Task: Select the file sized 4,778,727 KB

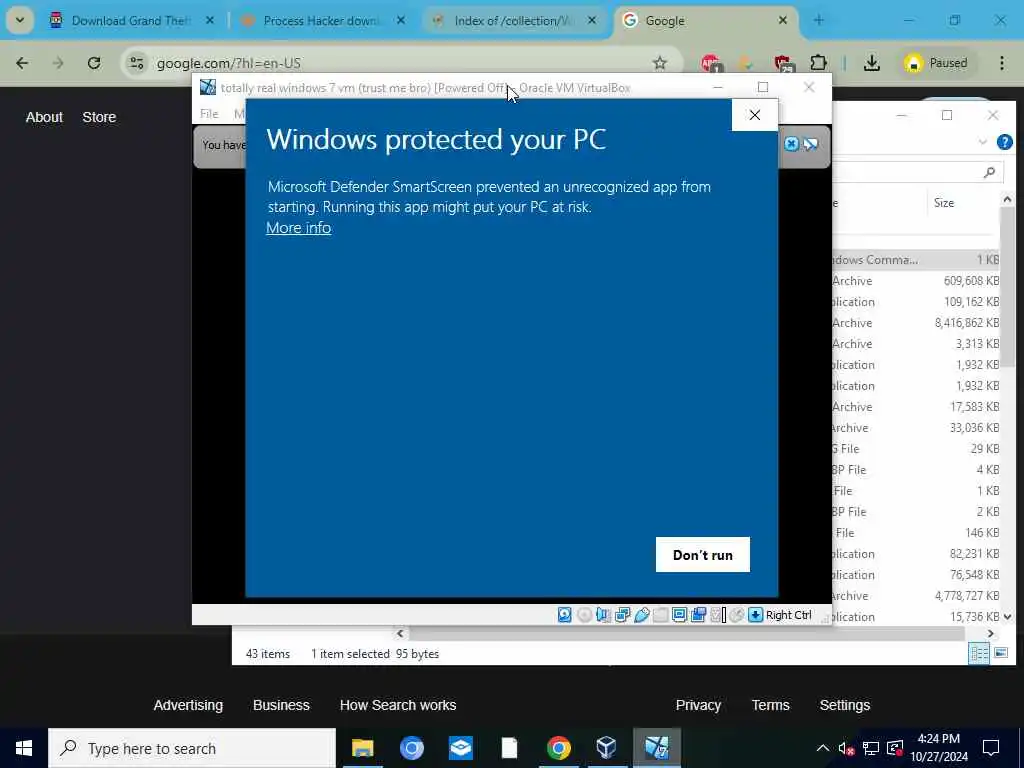Action: click(916, 596)
